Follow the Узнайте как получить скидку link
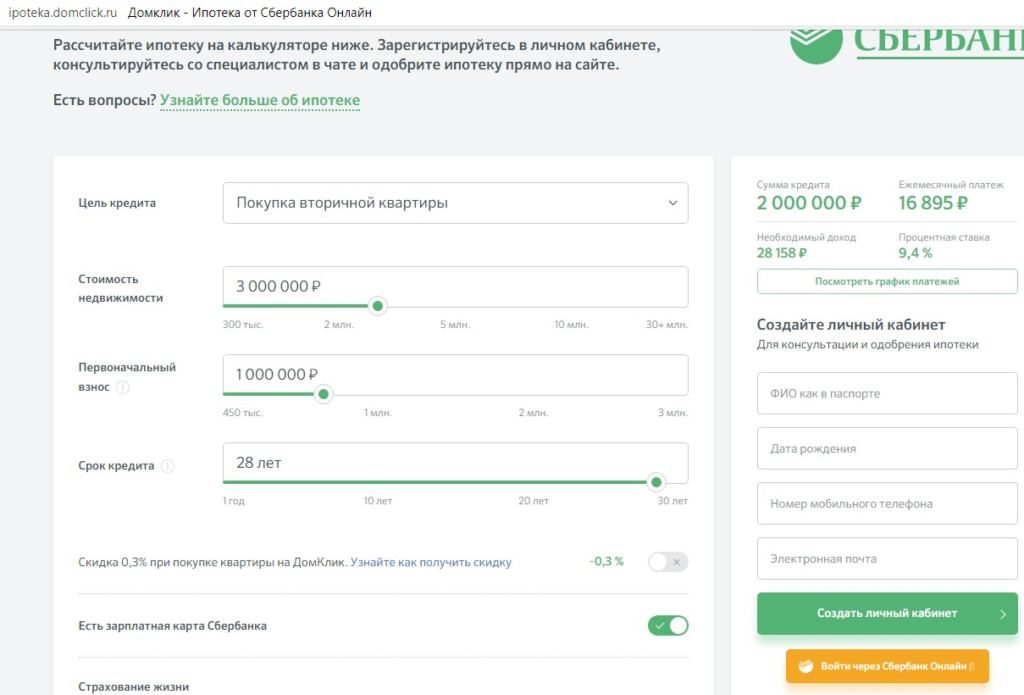The width and height of the screenshot is (1024, 695). pos(431,562)
